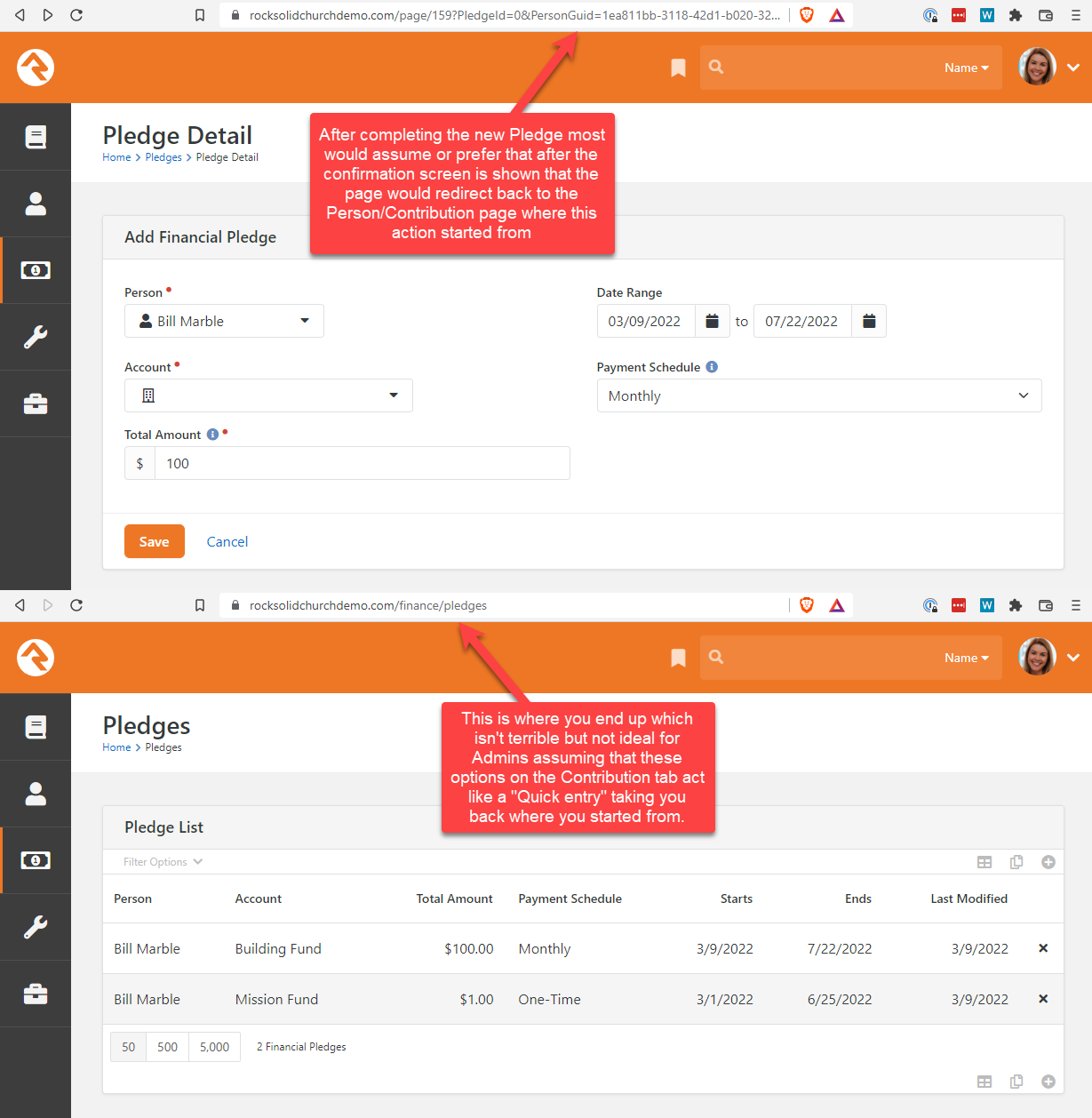Click Rock logo on Pledge Detail page
This screenshot has height=1118, width=1092.
pyautogui.click(x=36, y=68)
